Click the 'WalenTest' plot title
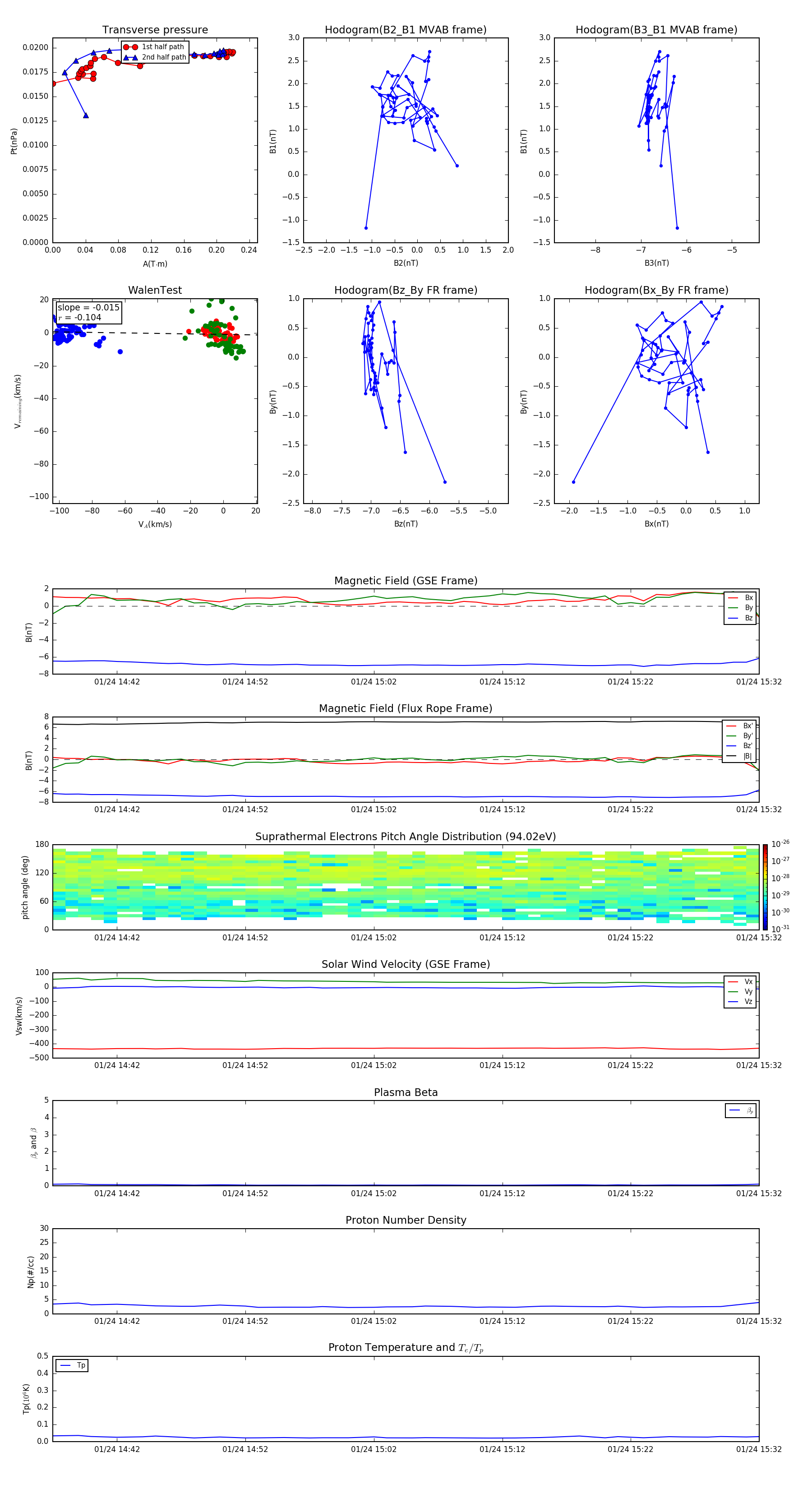 pos(155,290)
